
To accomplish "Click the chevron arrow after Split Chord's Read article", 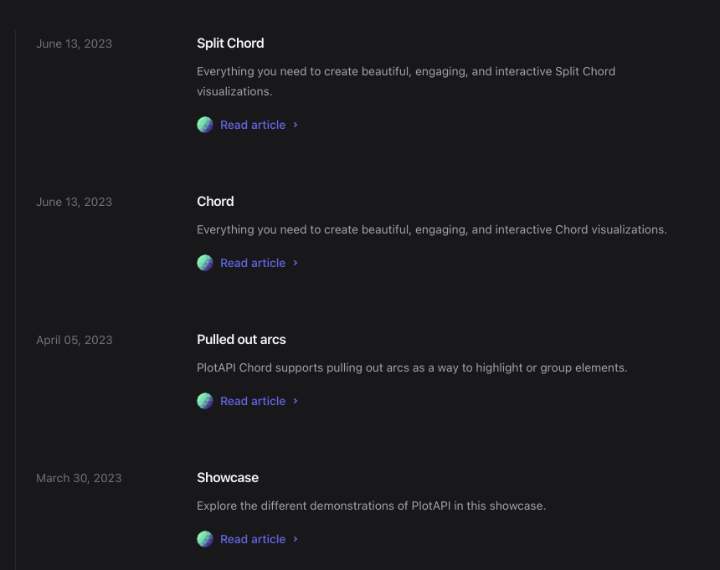I will pos(296,125).
